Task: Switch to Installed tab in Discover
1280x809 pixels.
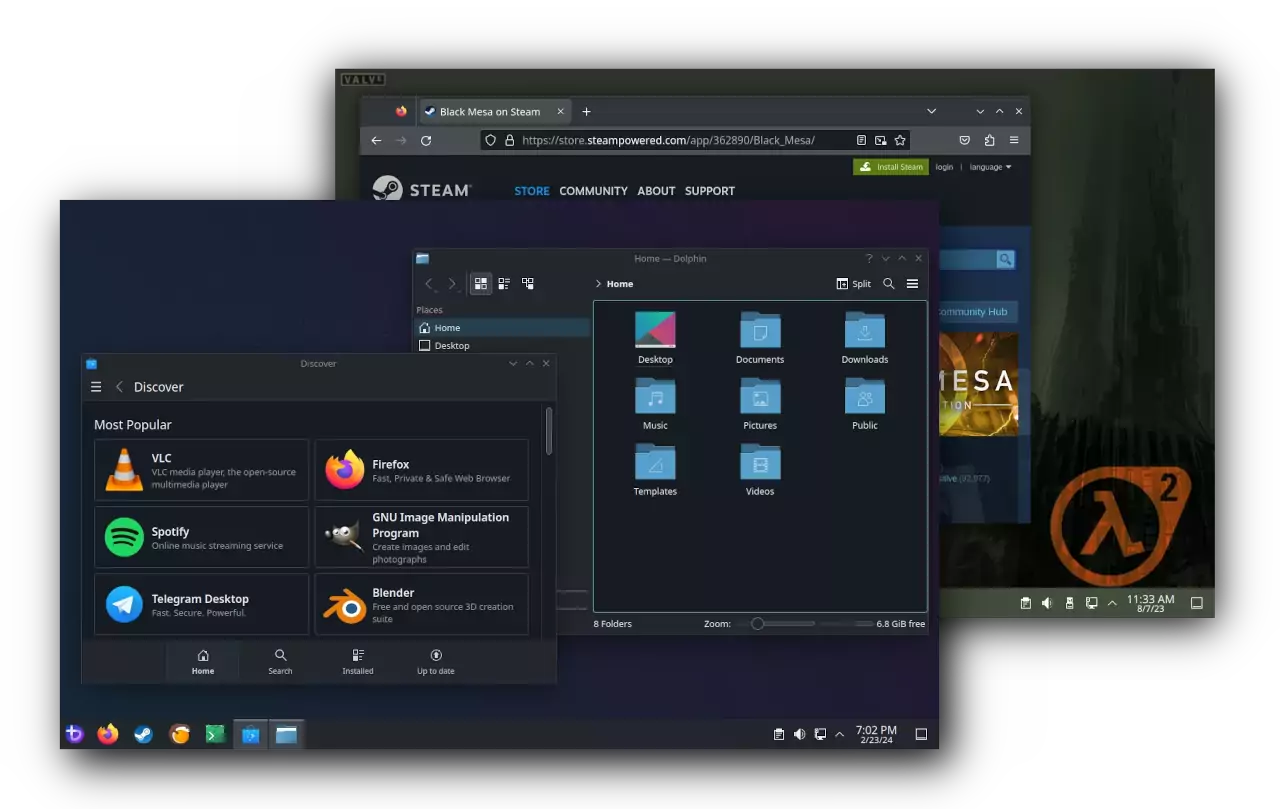Action: coord(358,661)
